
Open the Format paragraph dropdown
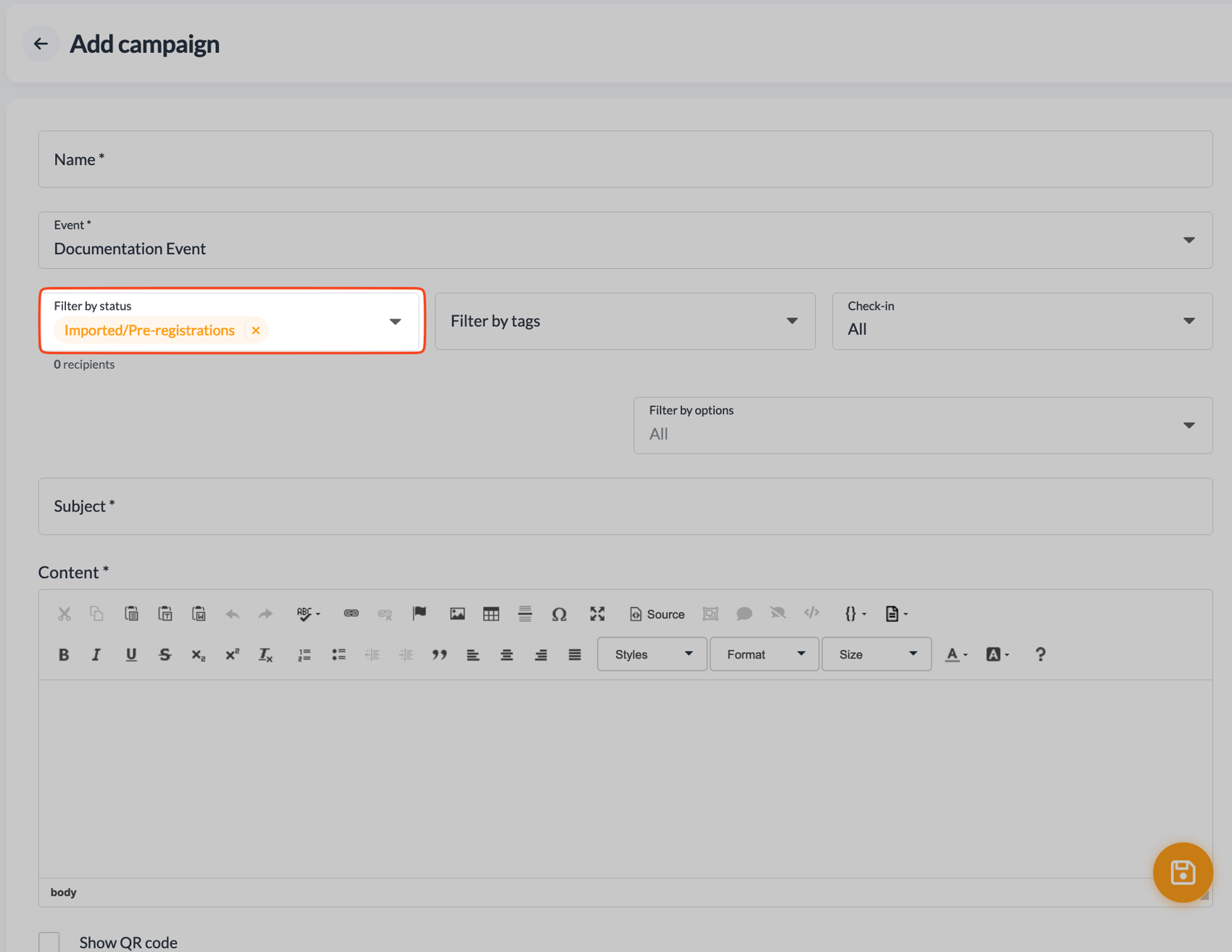point(763,654)
